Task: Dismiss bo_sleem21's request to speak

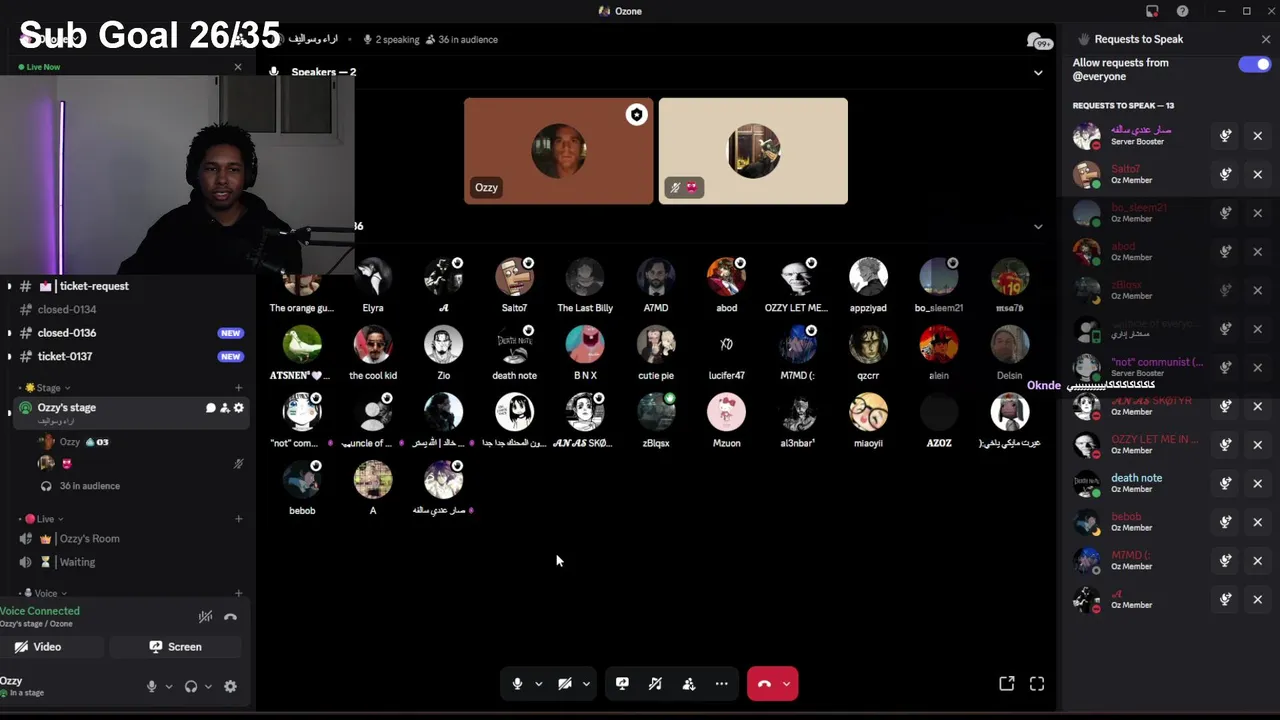Action: click(x=1258, y=213)
